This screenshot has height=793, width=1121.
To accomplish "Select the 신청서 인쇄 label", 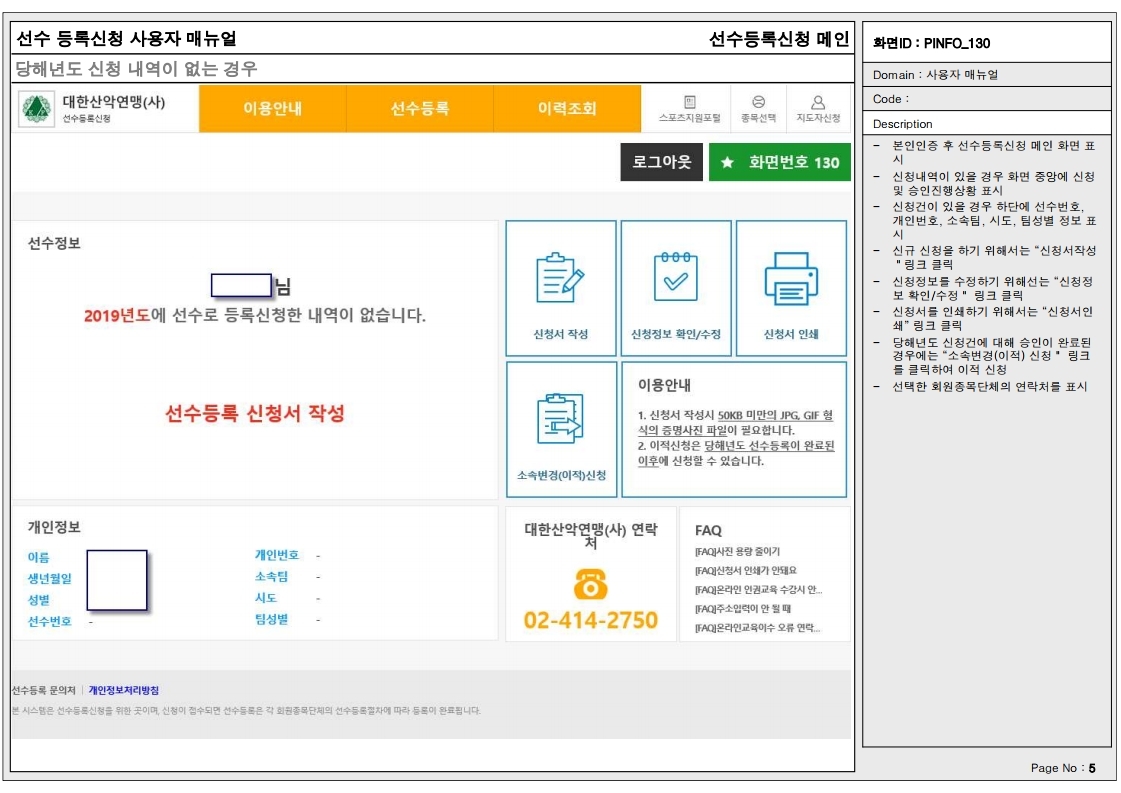I will [x=791, y=334].
